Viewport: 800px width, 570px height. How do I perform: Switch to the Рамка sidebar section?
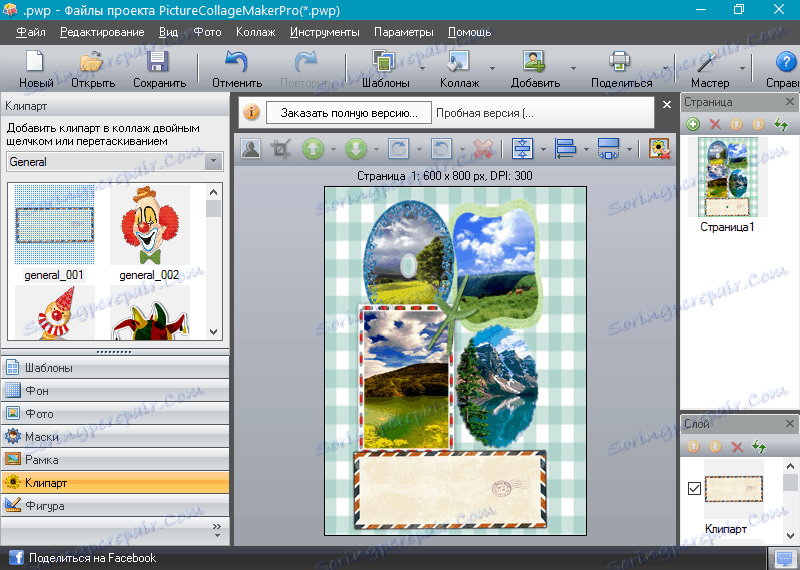pos(115,459)
